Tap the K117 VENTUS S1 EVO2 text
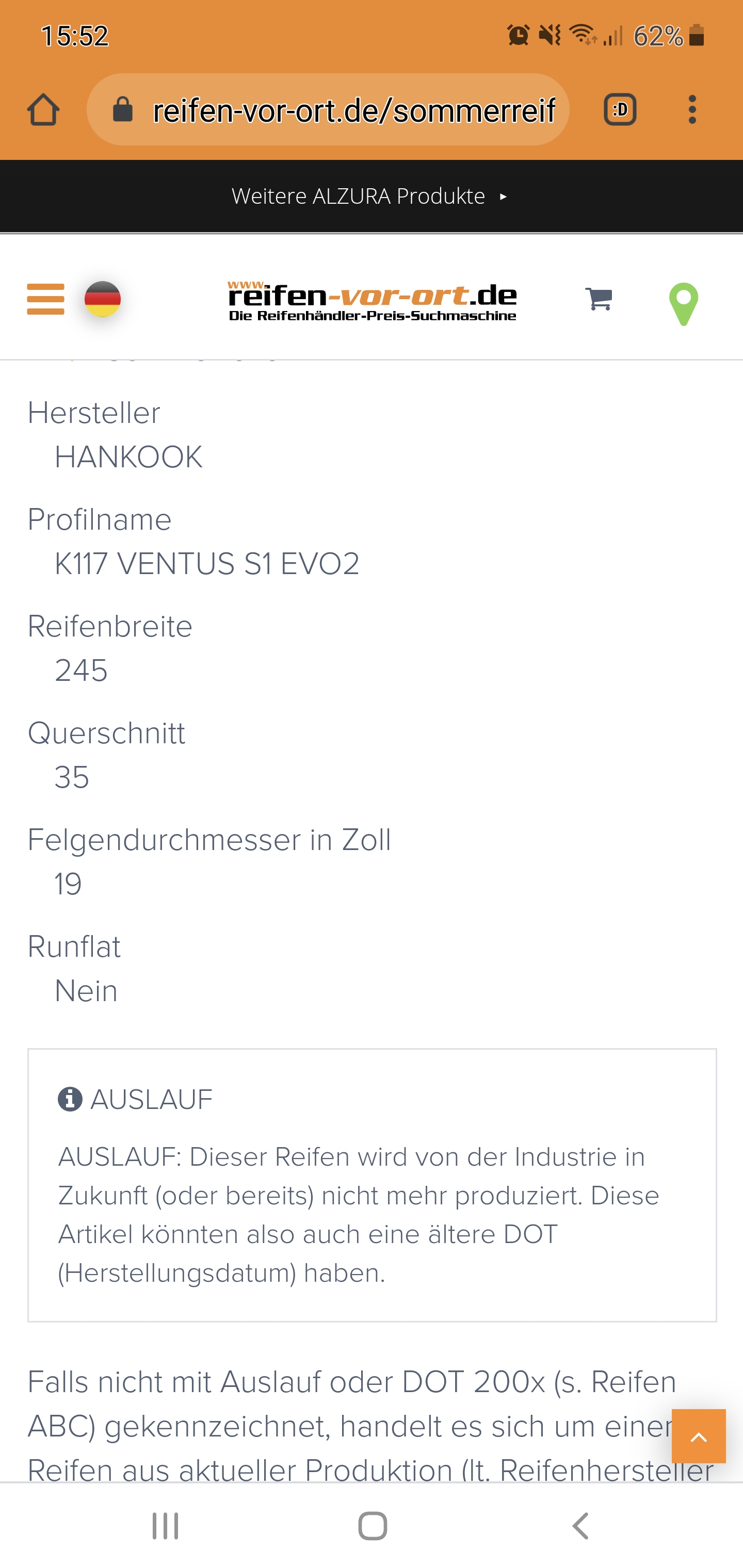This screenshot has height=1568, width=743. [206, 564]
